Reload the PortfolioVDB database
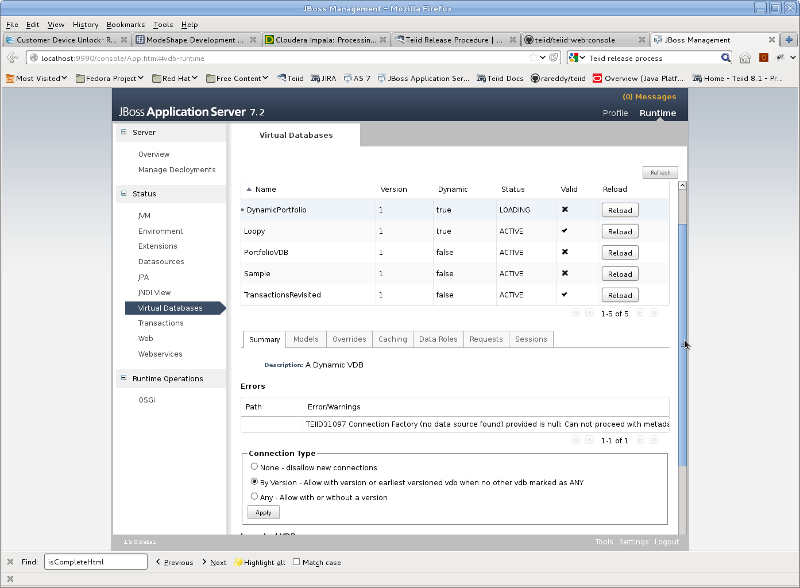Image resolution: width=800 pixels, height=588 pixels. coord(620,253)
